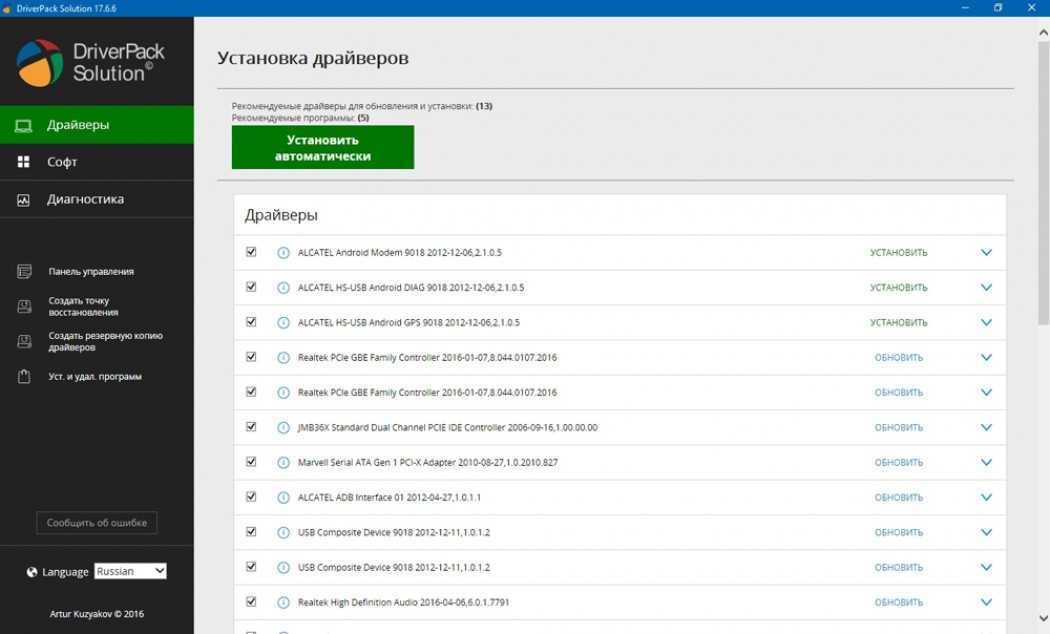Screen dimensions: 1050x634
Task: Open Уст. и удал. программ entry
Action: tap(95, 376)
